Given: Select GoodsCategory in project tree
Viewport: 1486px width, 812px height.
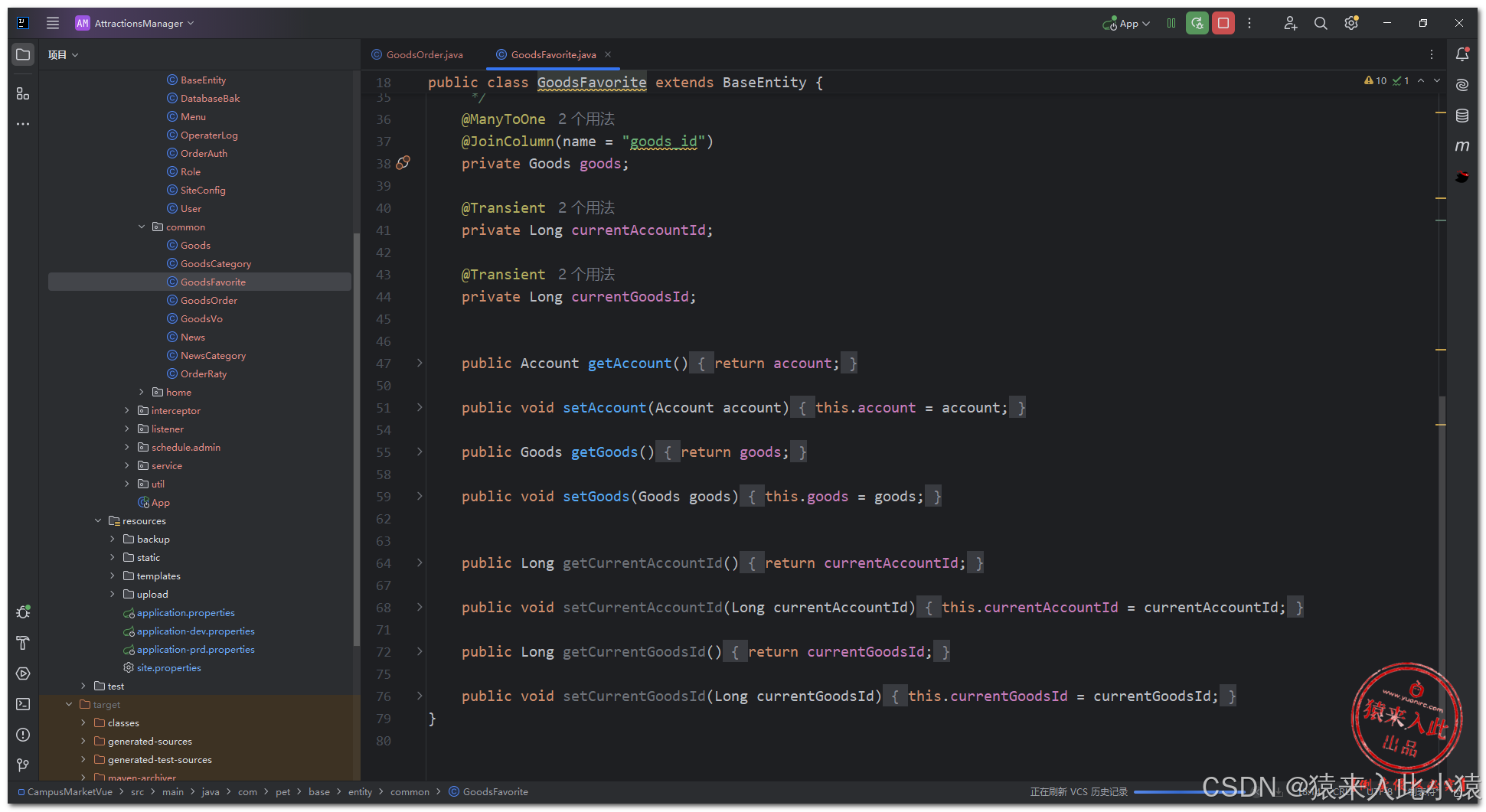Looking at the screenshot, I should 216,263.
